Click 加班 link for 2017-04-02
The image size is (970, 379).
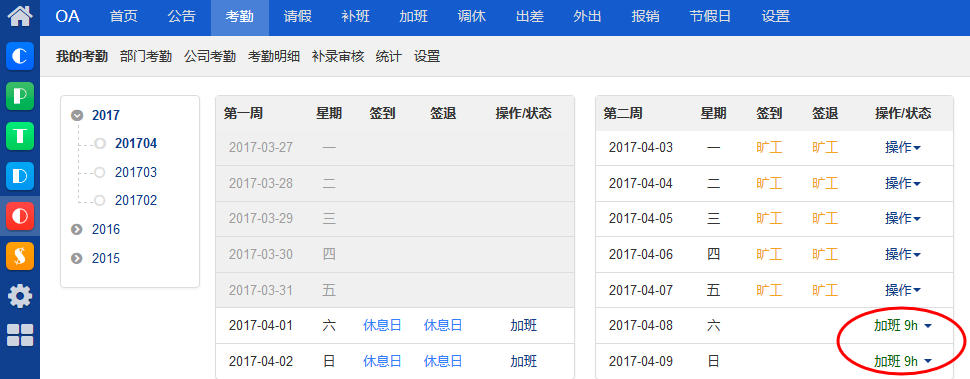(x=523, y=361)
